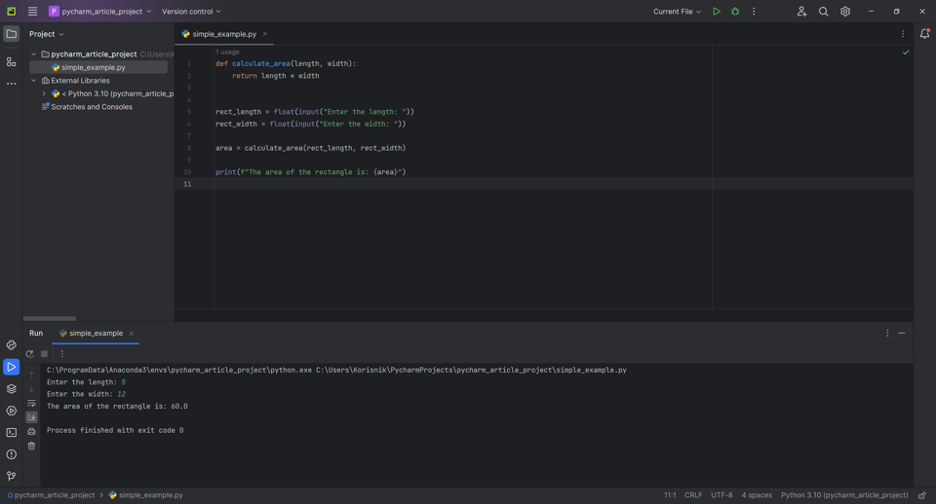Start debugging with the bug icon
This screenshot has width=936, height=504.
coord(735,11)
